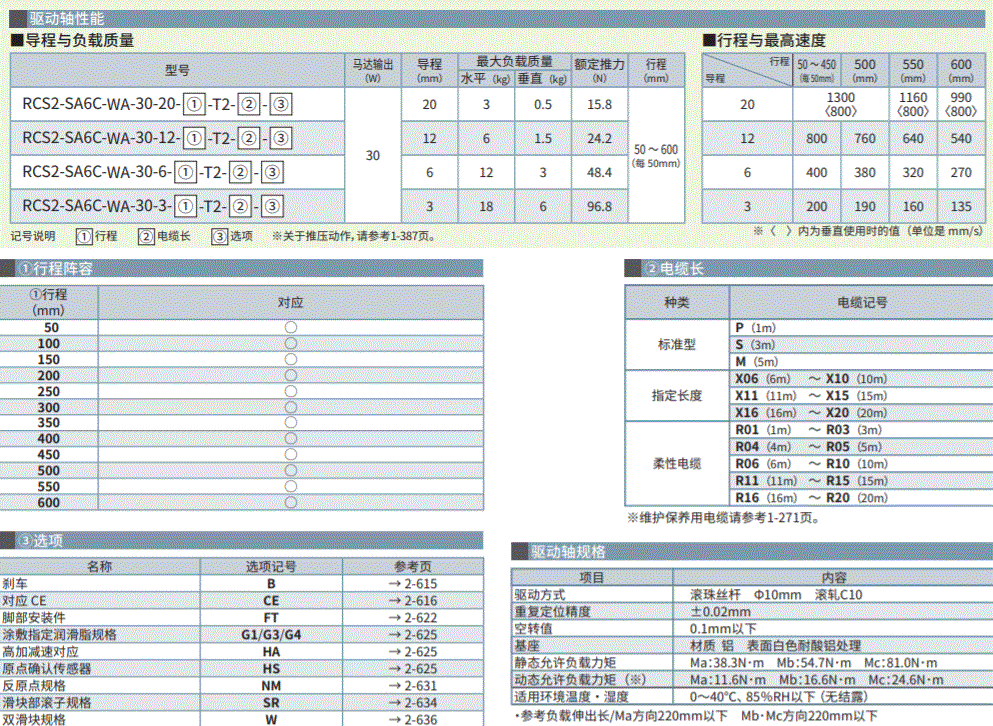
Task: Select cable code S (3m)
Action: click(755, 345)
